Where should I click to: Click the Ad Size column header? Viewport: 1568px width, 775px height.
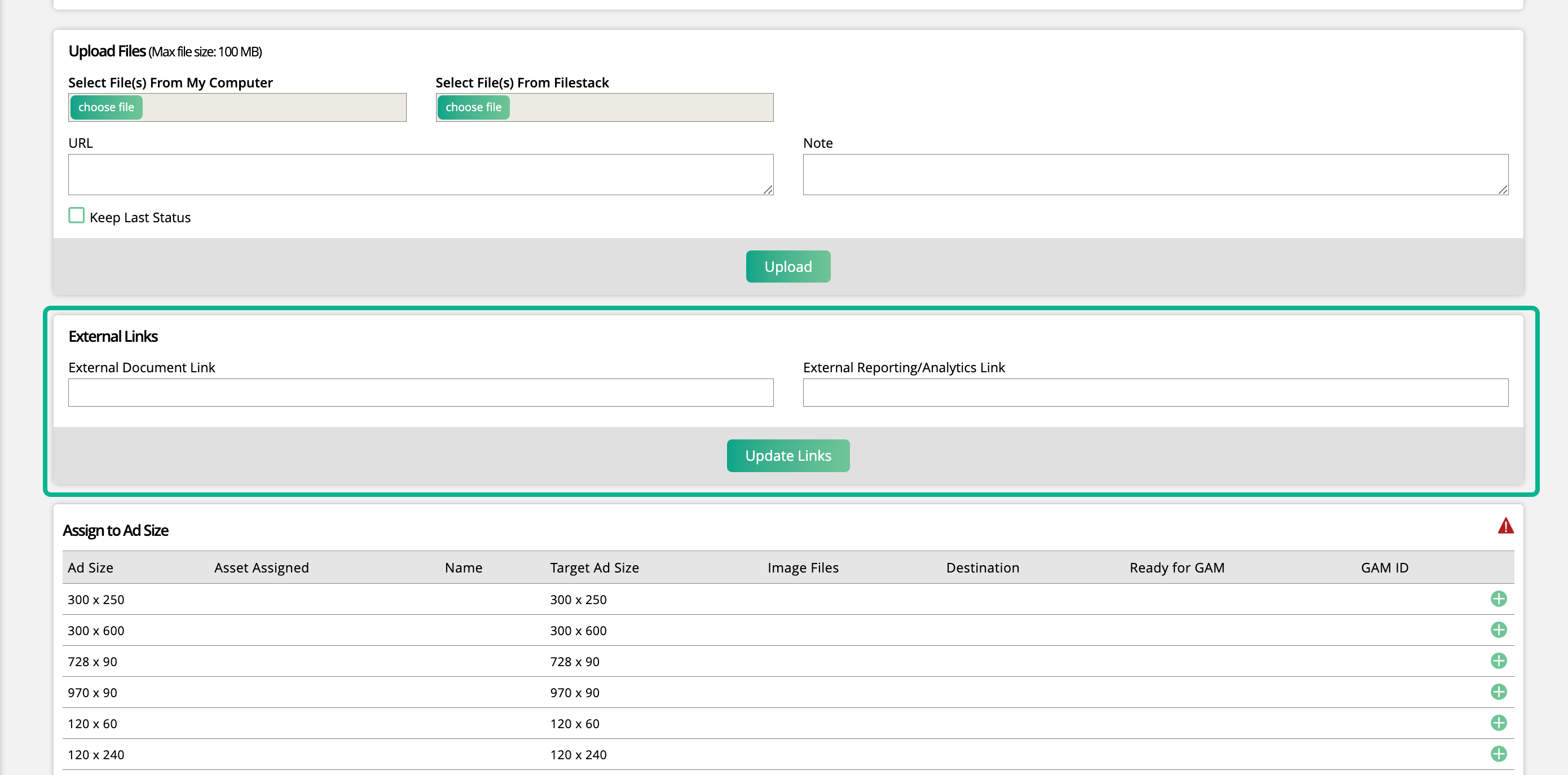(x=90, y=567)
